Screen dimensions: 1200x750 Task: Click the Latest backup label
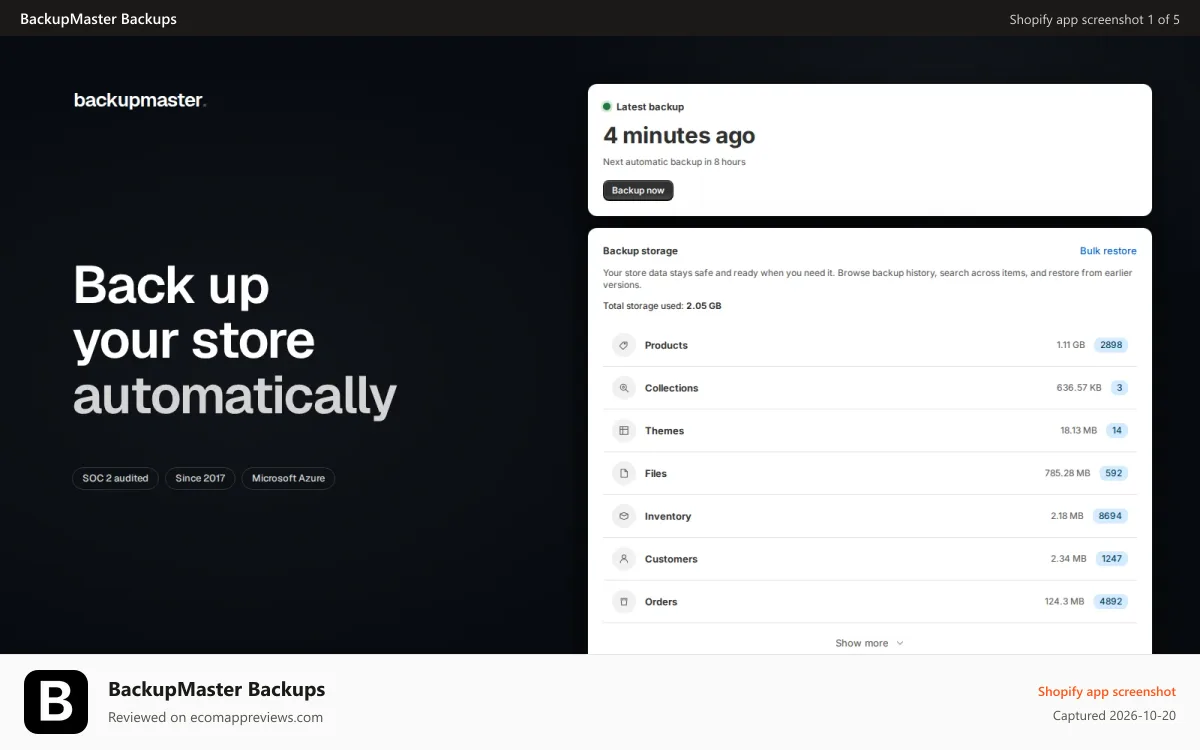650,107
